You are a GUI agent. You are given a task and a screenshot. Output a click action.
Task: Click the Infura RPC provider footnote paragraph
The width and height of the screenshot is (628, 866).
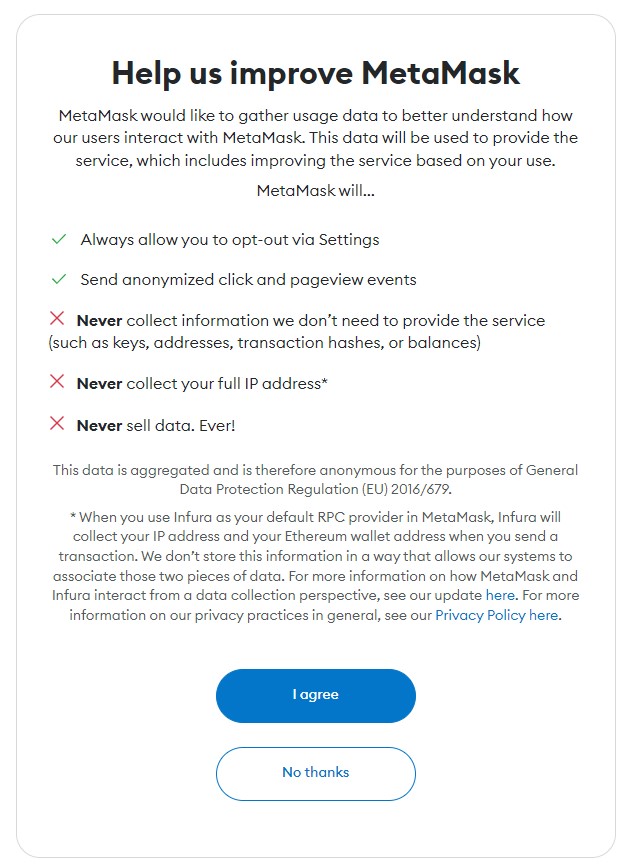(x=315, y=566)
